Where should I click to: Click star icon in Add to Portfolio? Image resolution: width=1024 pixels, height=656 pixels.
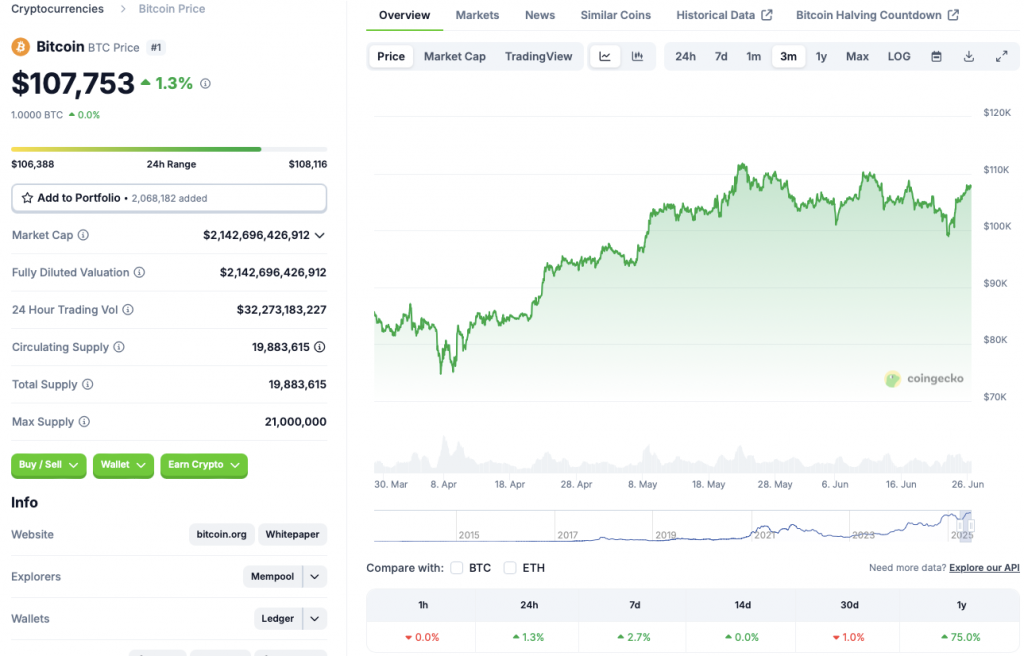(x=27, y=198)
